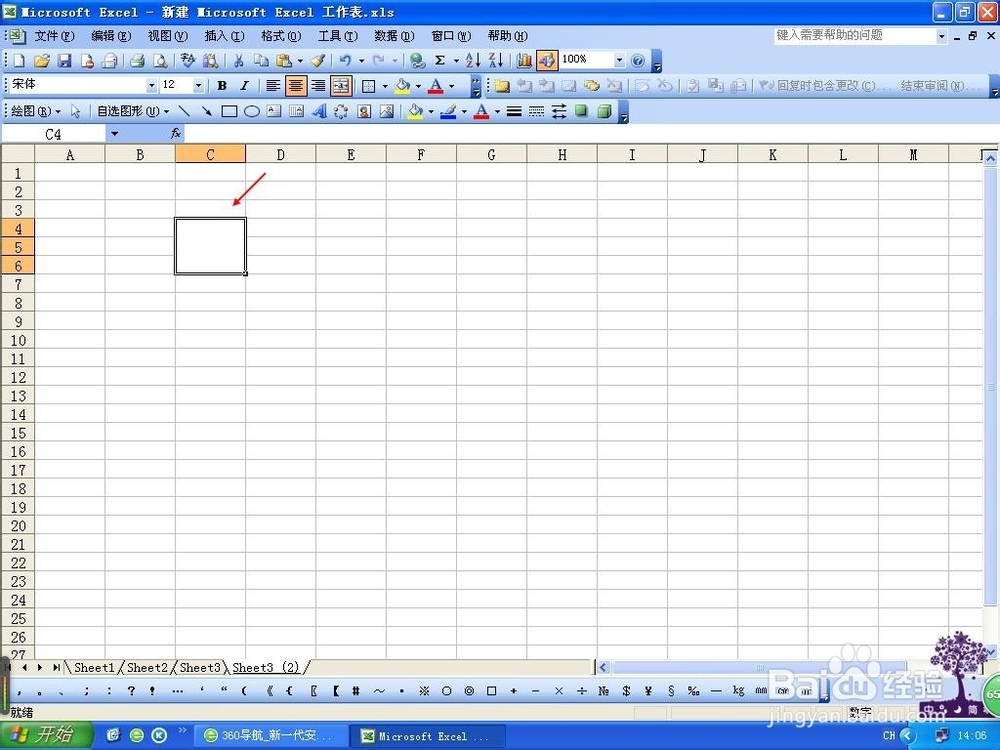Paste clipboard contents
Viewport: 1000px width, 750px height.
coord(283,61)
